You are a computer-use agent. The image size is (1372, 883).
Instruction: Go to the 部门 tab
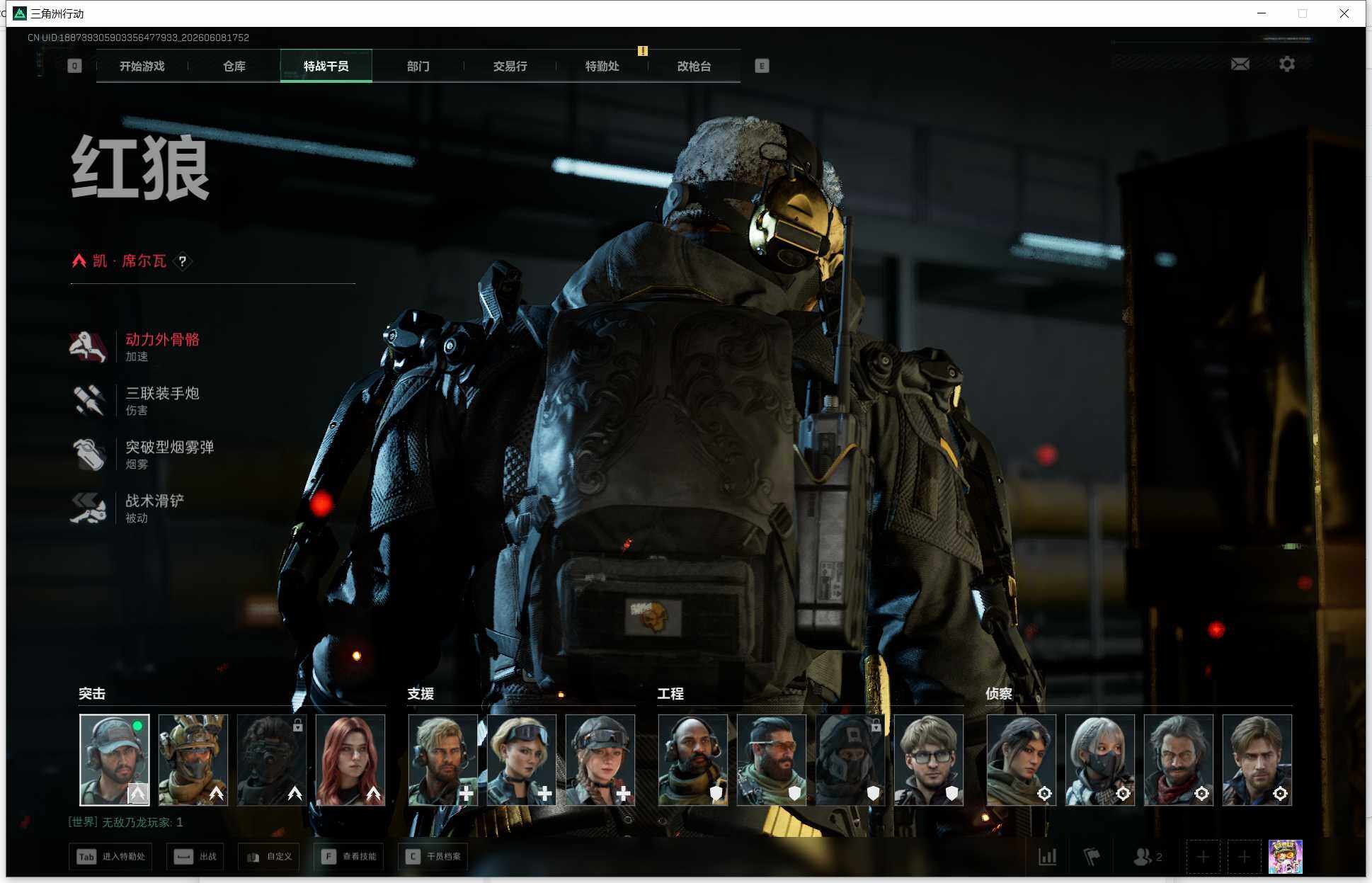pyautogui.click(x=418, y=66)
